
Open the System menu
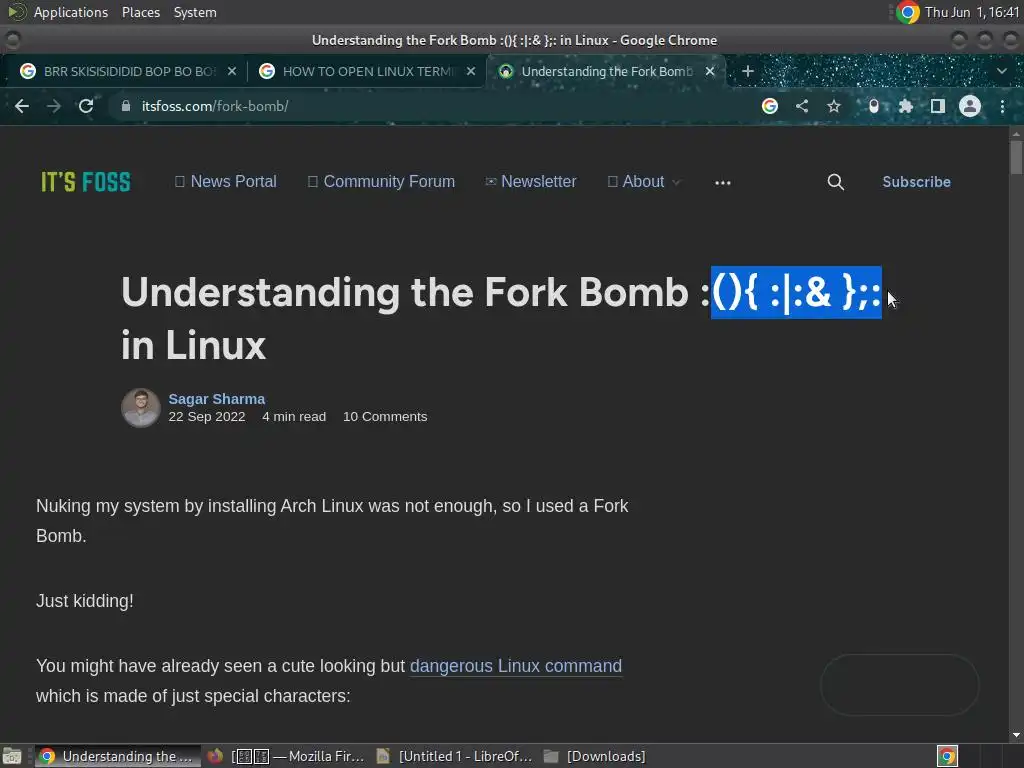tap(195, 12)
